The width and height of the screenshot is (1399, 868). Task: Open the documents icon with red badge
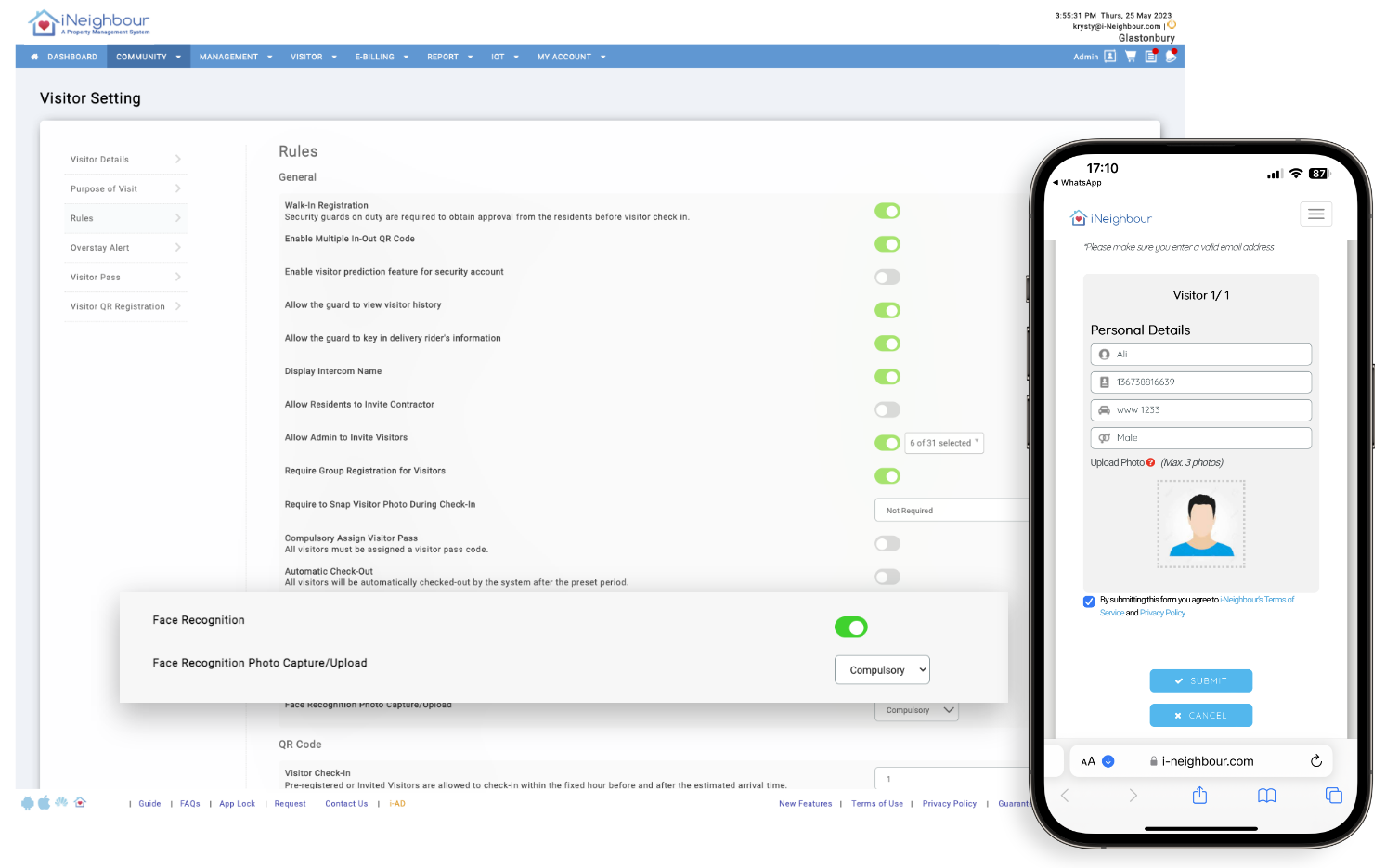[x=1150, y=56]
